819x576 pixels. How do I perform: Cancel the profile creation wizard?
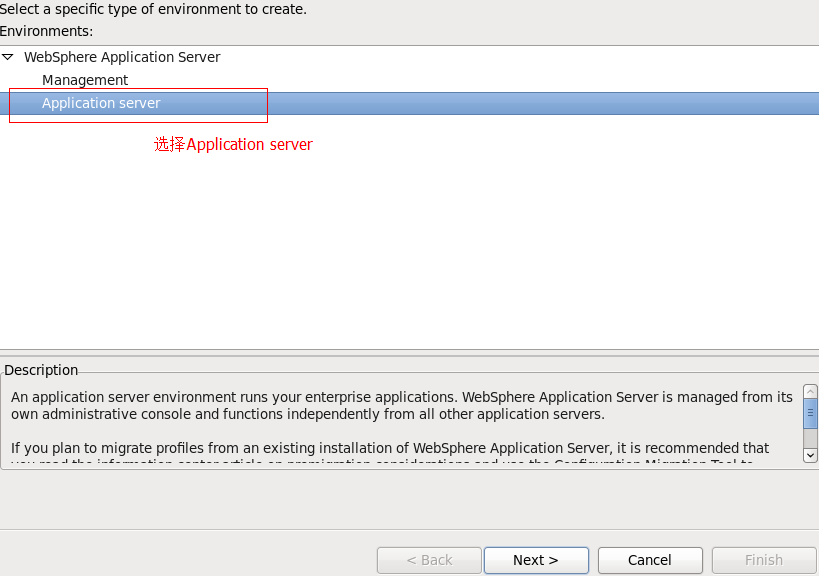(650, 560)
